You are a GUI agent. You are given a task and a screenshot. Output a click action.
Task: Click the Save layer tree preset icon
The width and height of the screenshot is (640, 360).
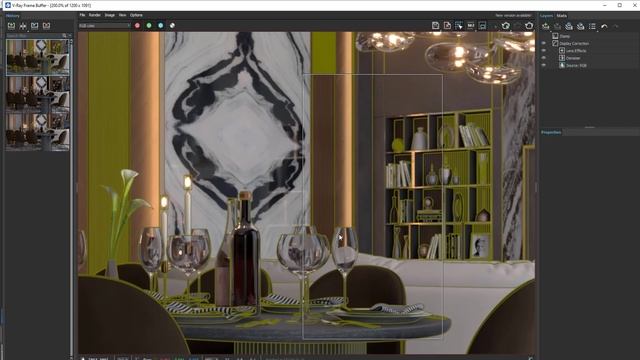pyautogui.click(x=569, y=27)
